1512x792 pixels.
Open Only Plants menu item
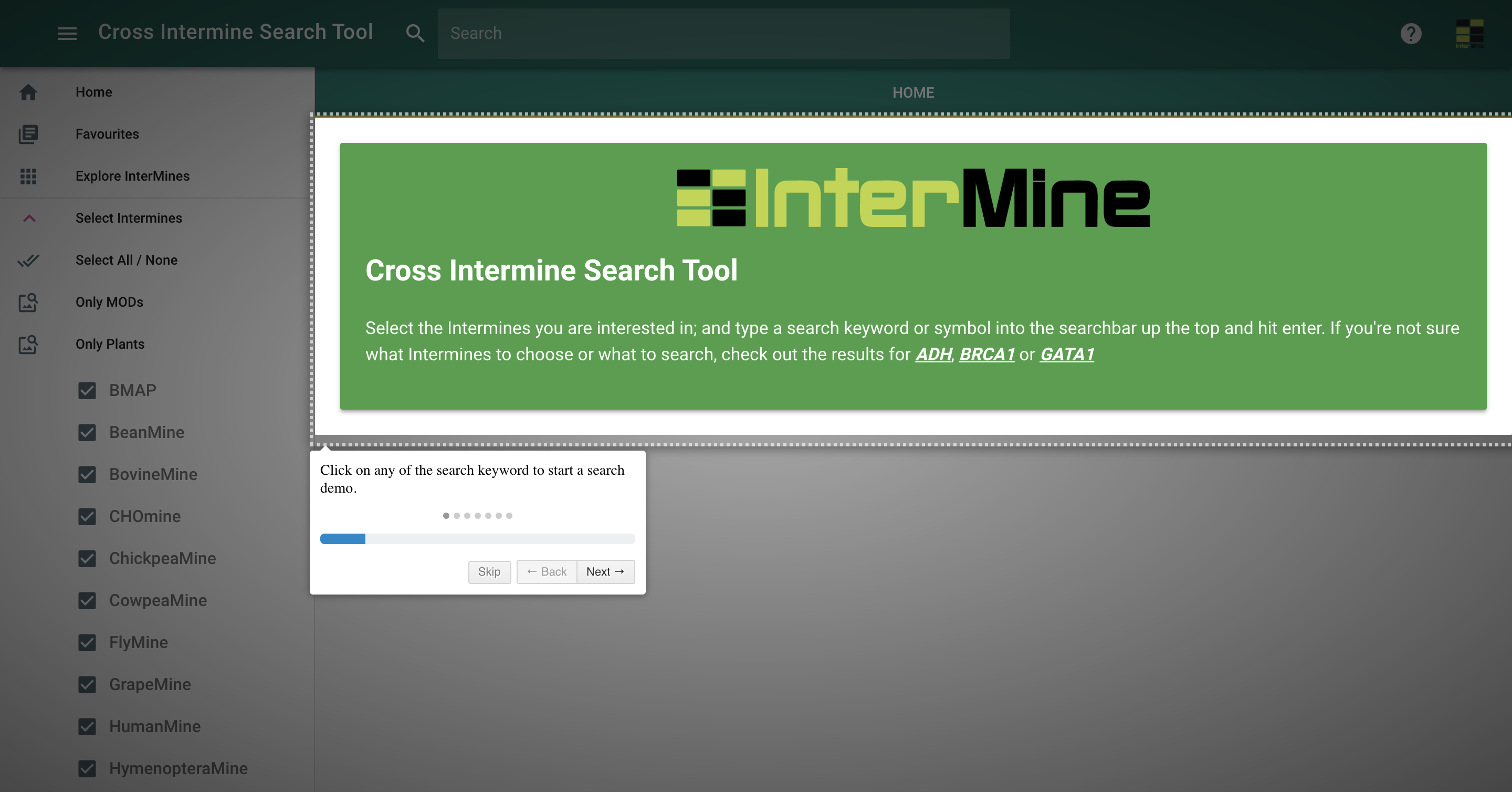click(110, 344)
